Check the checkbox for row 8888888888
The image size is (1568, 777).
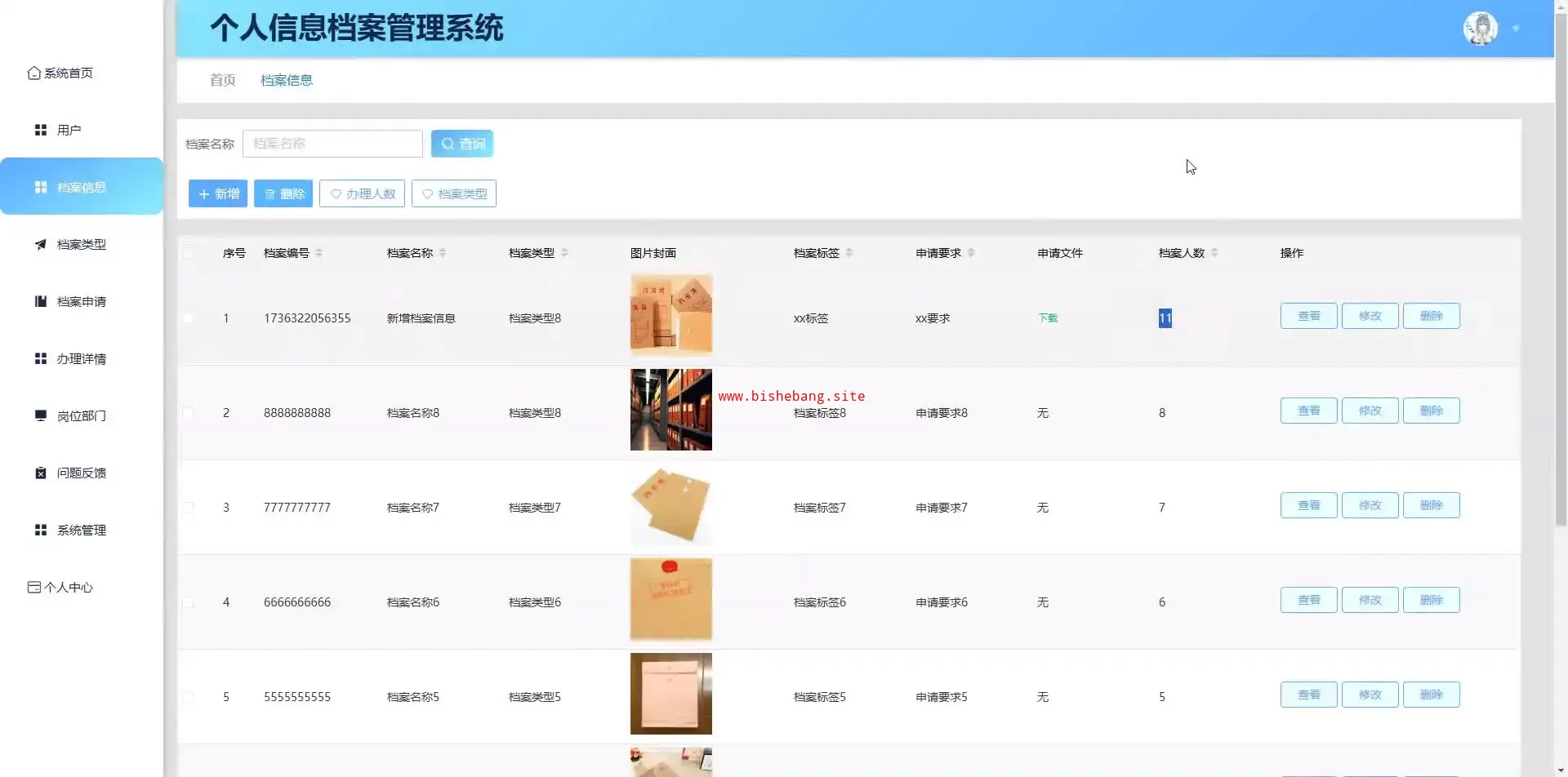188,413
